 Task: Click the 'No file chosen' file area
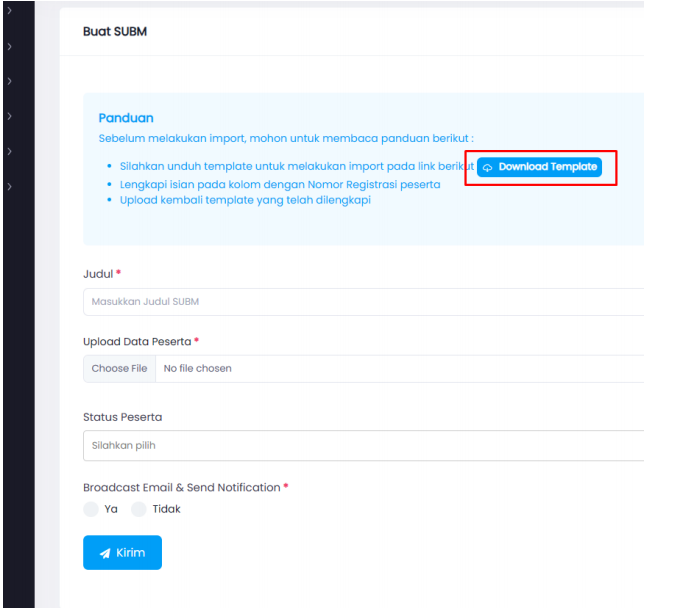[300, 368]
